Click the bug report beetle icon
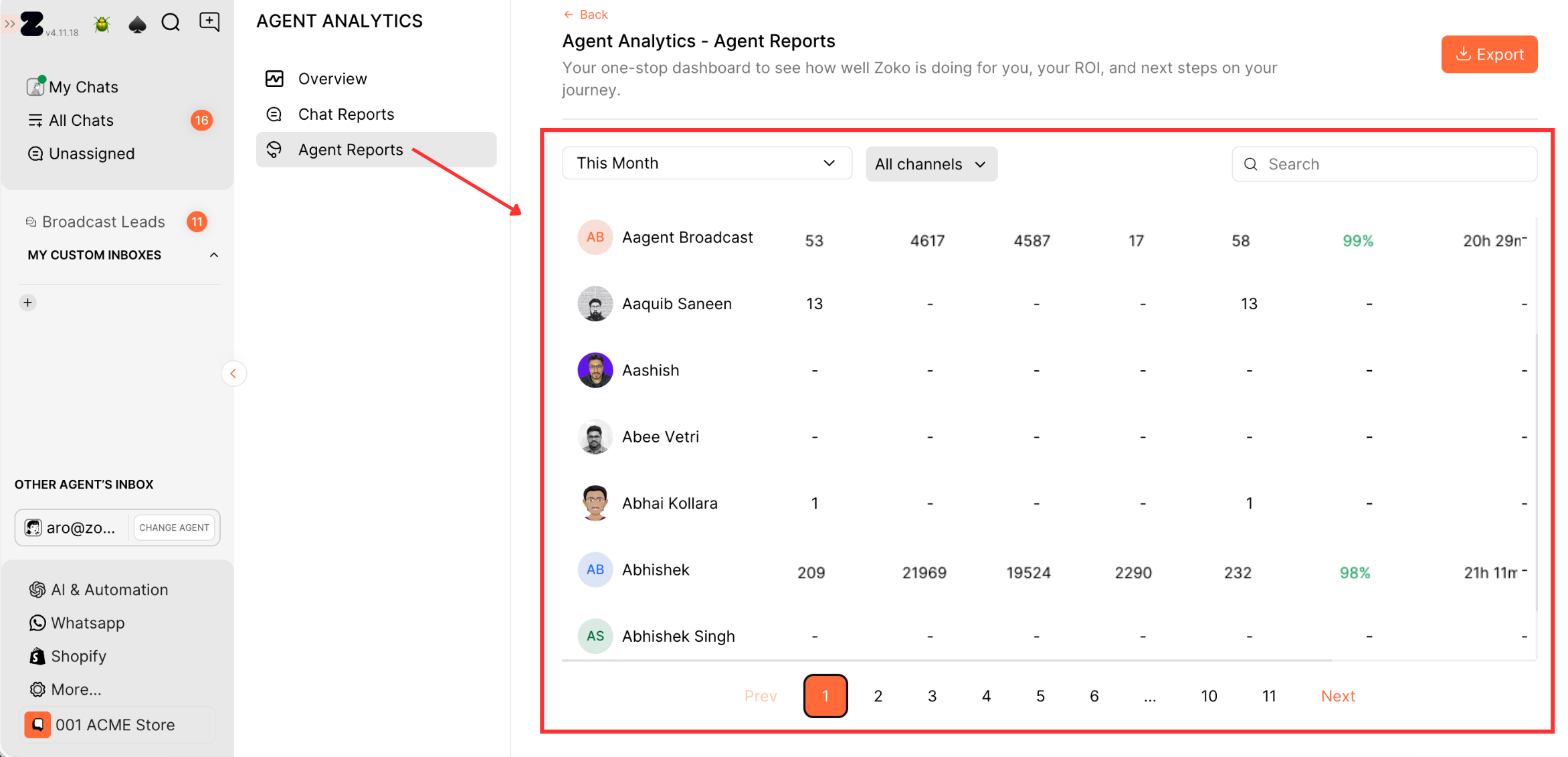The width and height of the screenshot is (1568, 757). coord(102,24)
